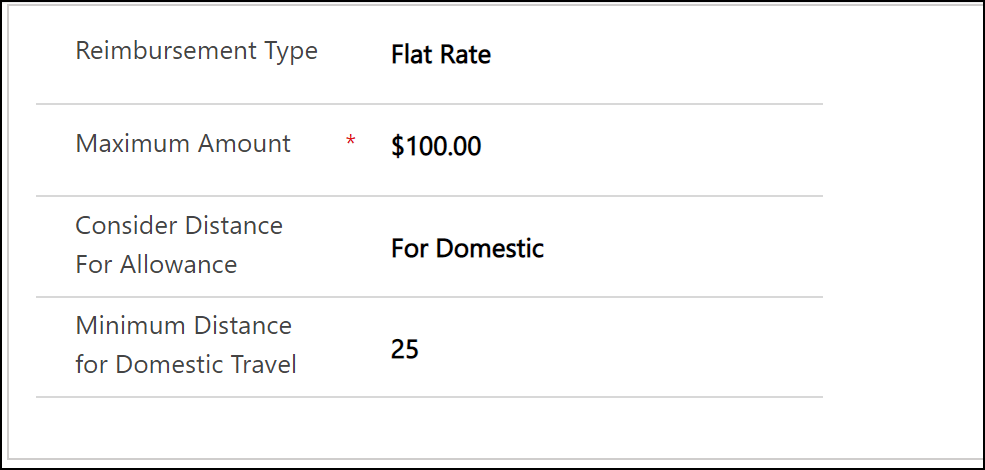The width and height of the screenshot is (985, 470).
Task: Select the $100.00 Maximum Amount field
Action: [x=436, y=147]
